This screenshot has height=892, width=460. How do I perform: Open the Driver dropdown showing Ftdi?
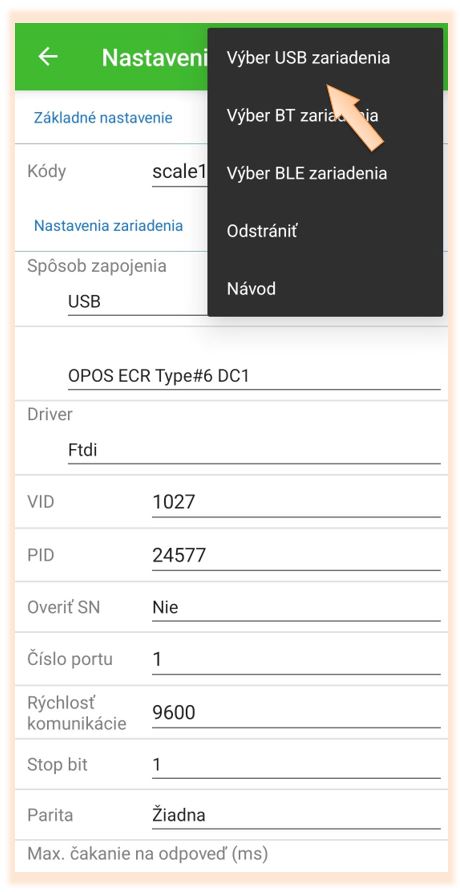pos(254,451)
